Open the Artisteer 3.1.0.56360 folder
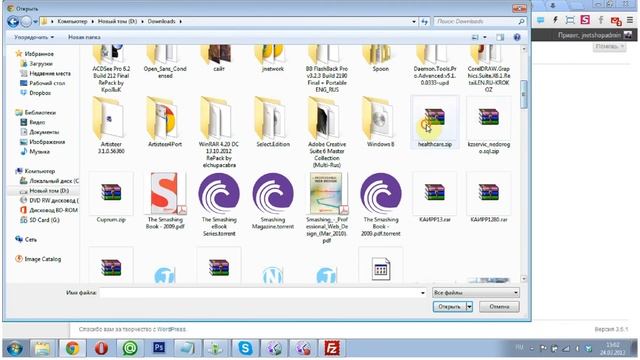 coord(111,126)
